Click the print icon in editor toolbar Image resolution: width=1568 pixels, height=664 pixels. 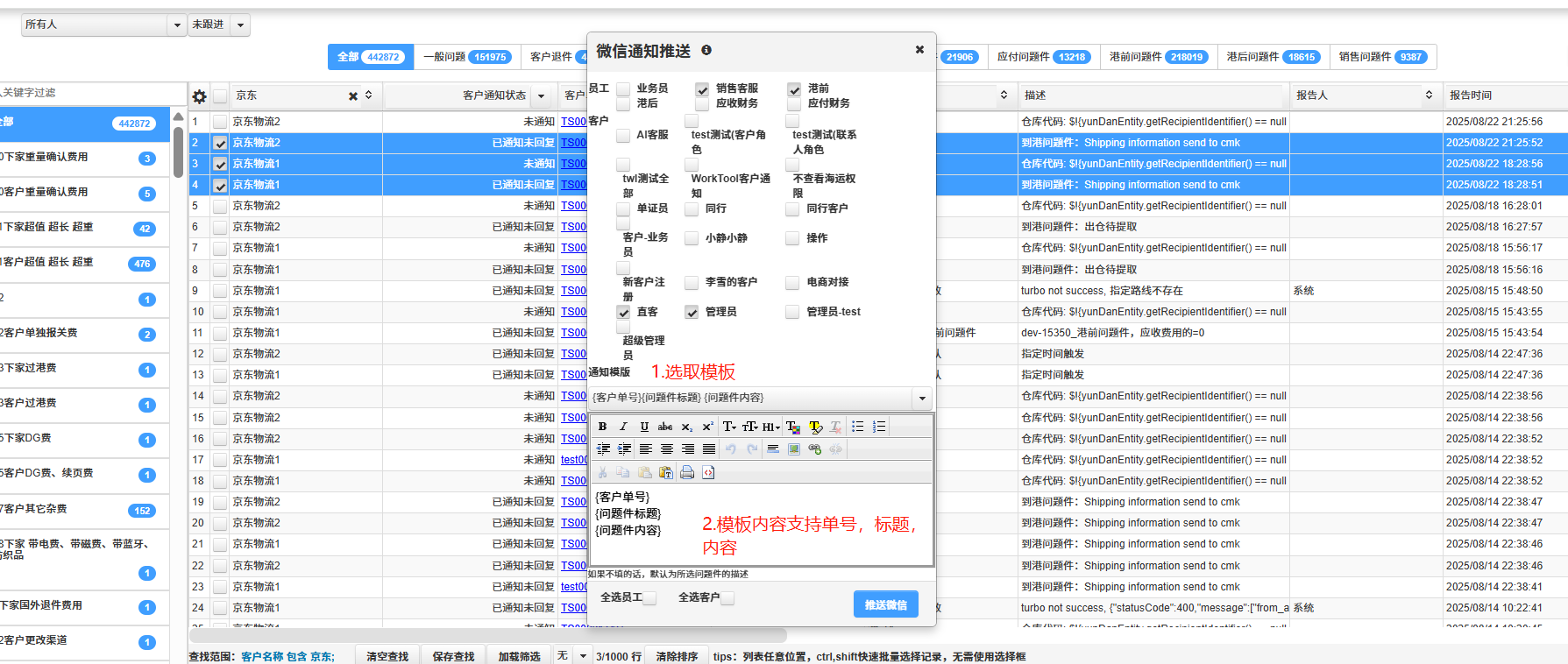tap(687, 473)
